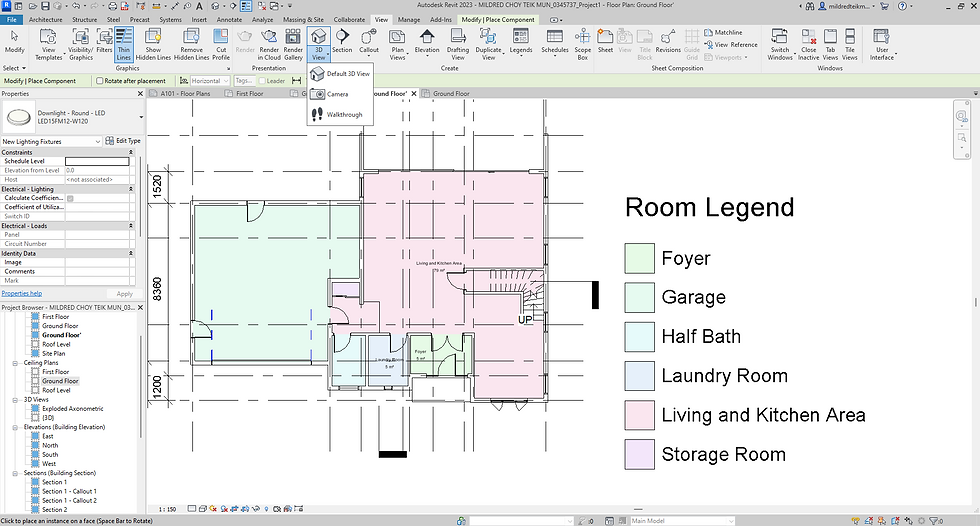This screenshot has width=980, height=526.
Task: Click Remove Hidden Lines tool
Action: tap(191, 44)
